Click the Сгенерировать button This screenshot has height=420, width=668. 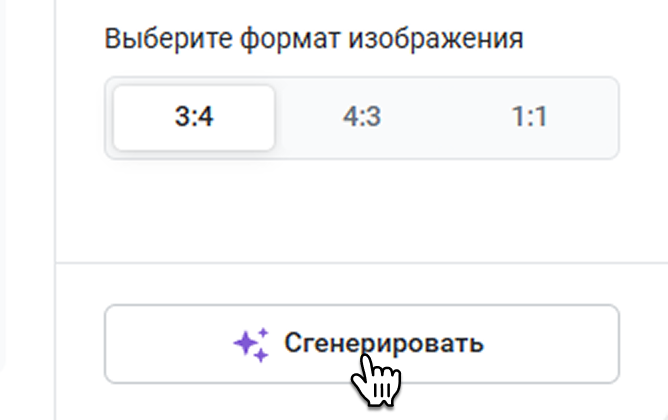pyautogui.click(x=362, y=344)
